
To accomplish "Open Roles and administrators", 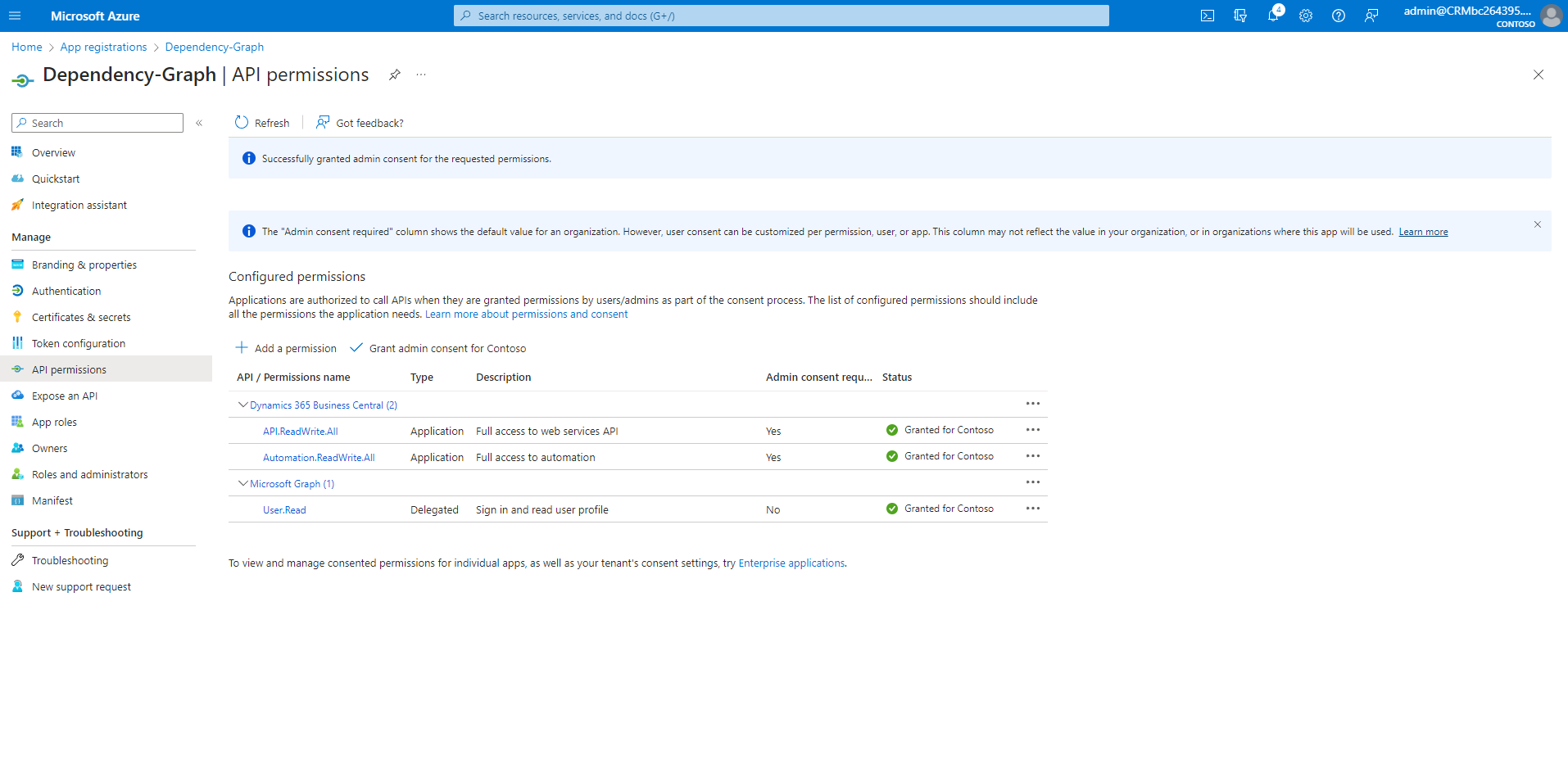I will pos(90,474).
